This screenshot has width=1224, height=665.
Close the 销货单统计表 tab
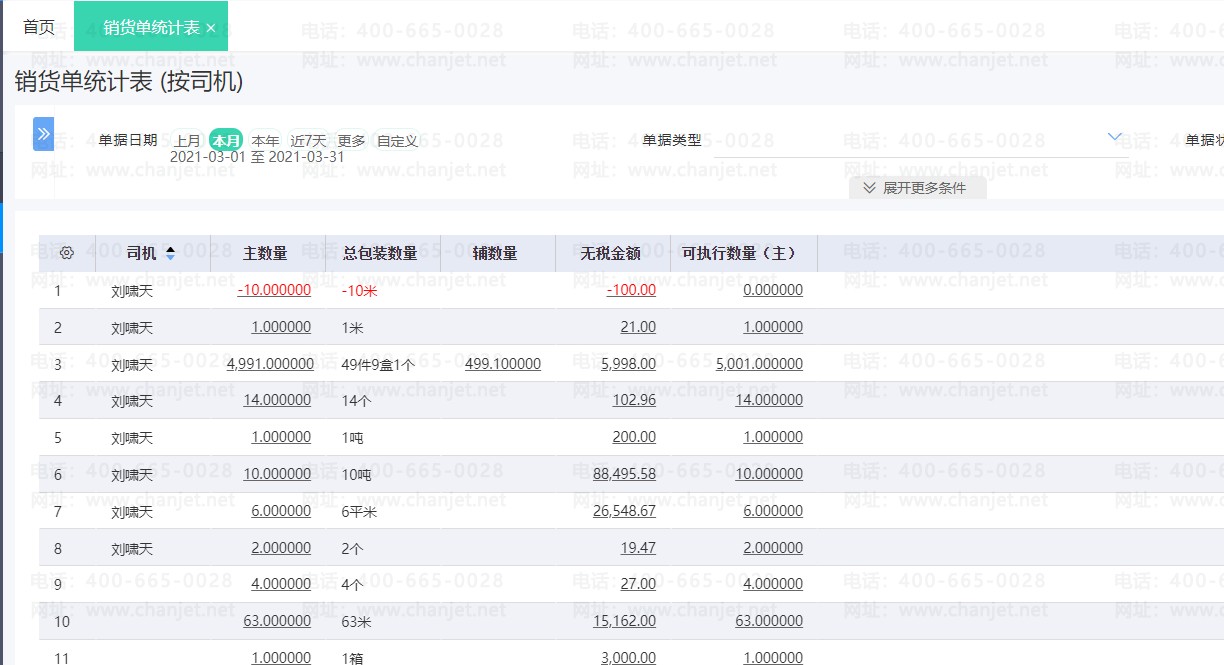[x=210, y=28]
